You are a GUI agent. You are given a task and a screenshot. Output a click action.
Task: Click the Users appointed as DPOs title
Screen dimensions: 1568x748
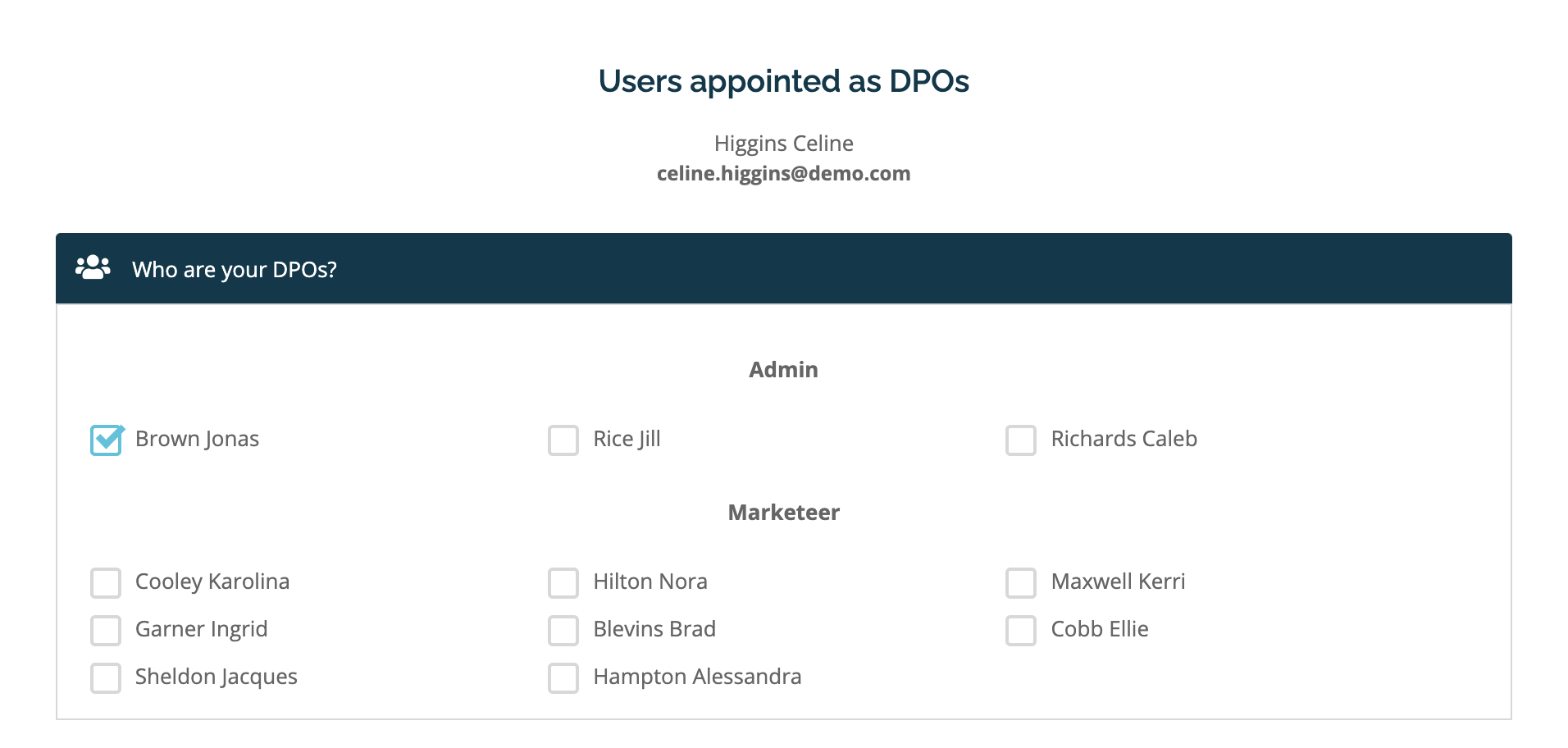pyautogui.click(x=783, y=81)
